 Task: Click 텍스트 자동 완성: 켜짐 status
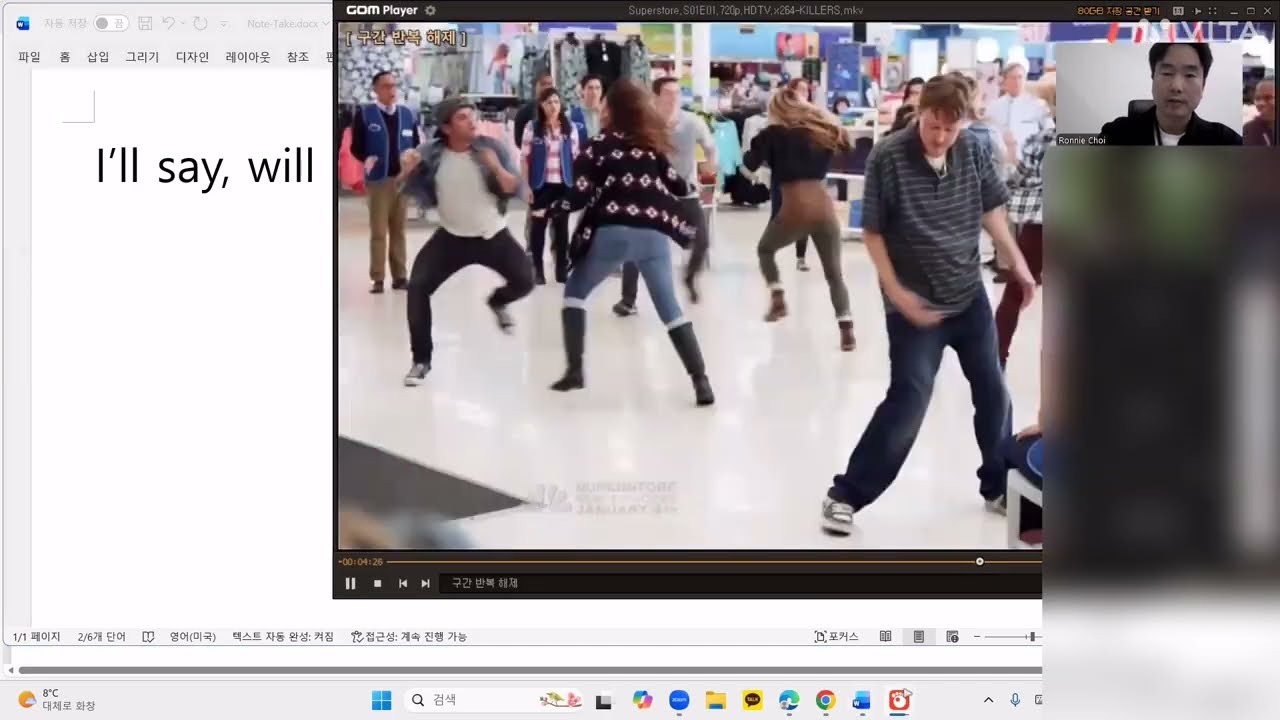[x=283, y=636]
